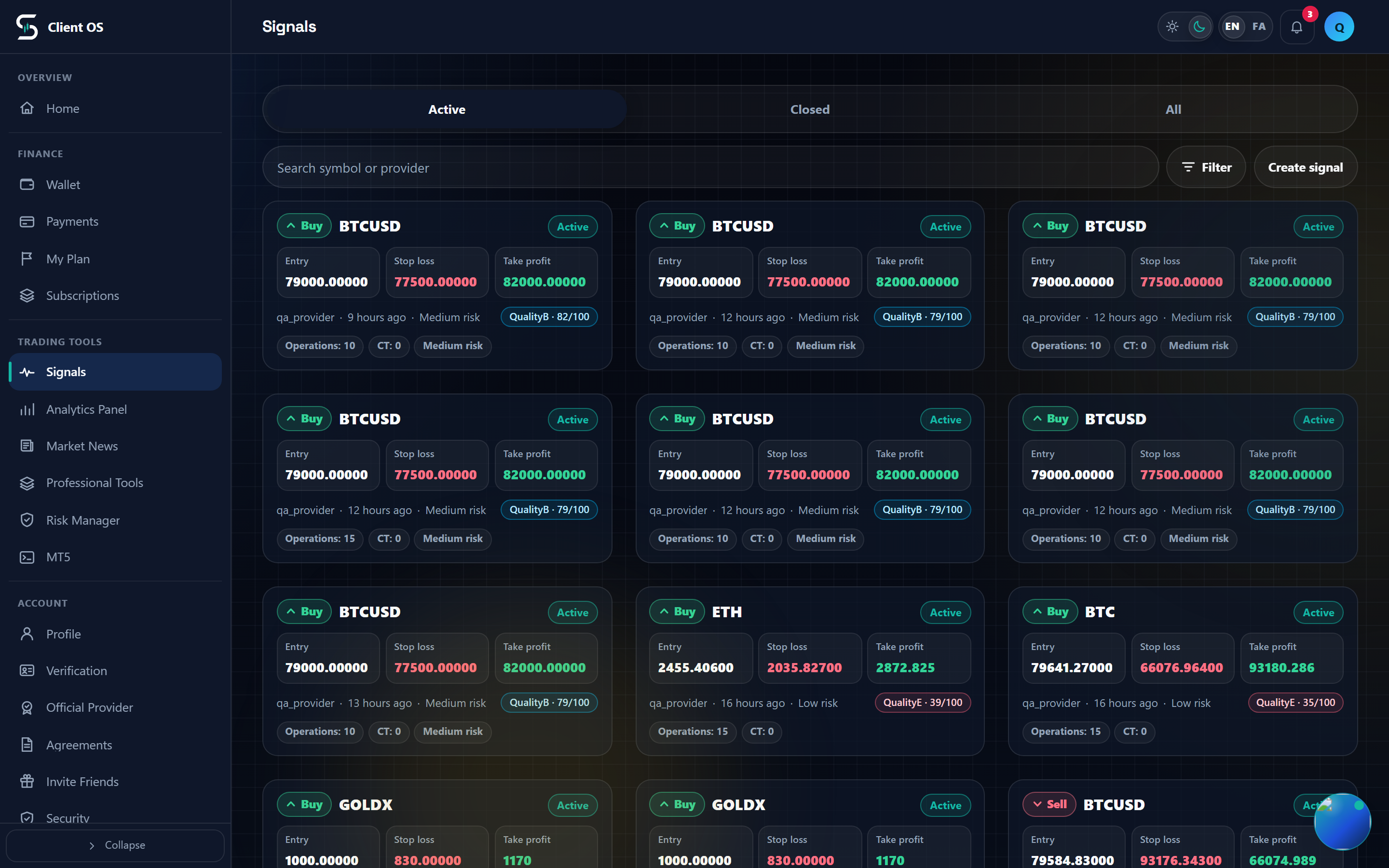Open the Wallet icon in sidebar
Image resolution: width=1389 pixels, height=868 pixels.
27,184
